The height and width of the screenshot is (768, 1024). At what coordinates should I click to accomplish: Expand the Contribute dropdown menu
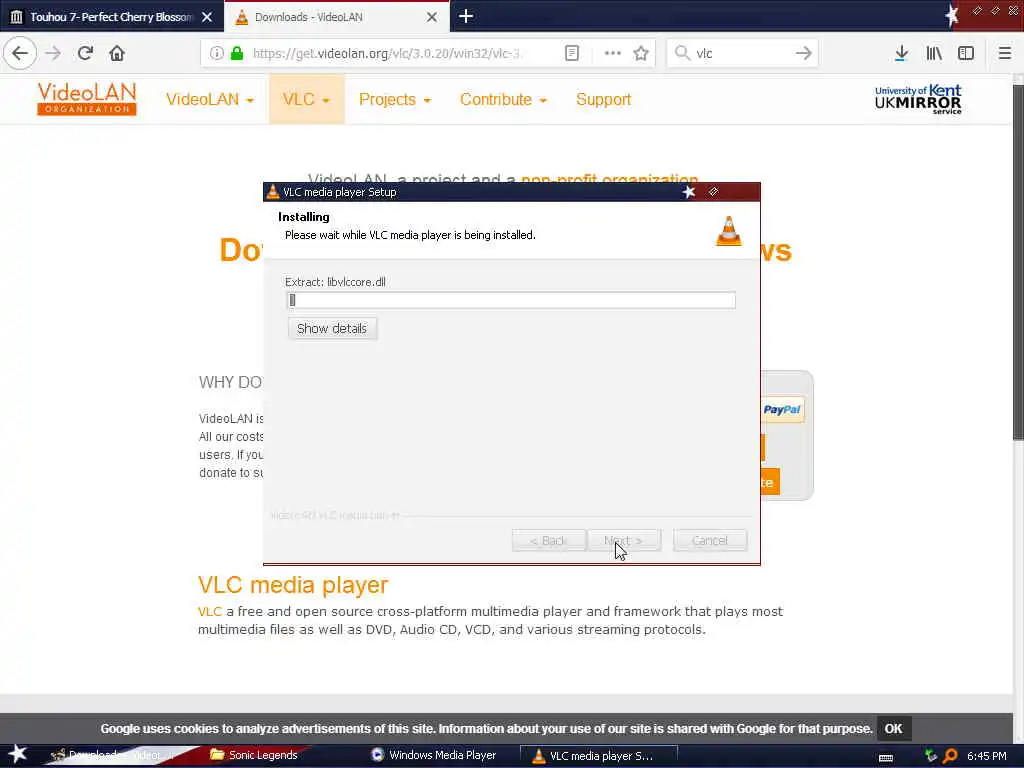pos(503,99)
